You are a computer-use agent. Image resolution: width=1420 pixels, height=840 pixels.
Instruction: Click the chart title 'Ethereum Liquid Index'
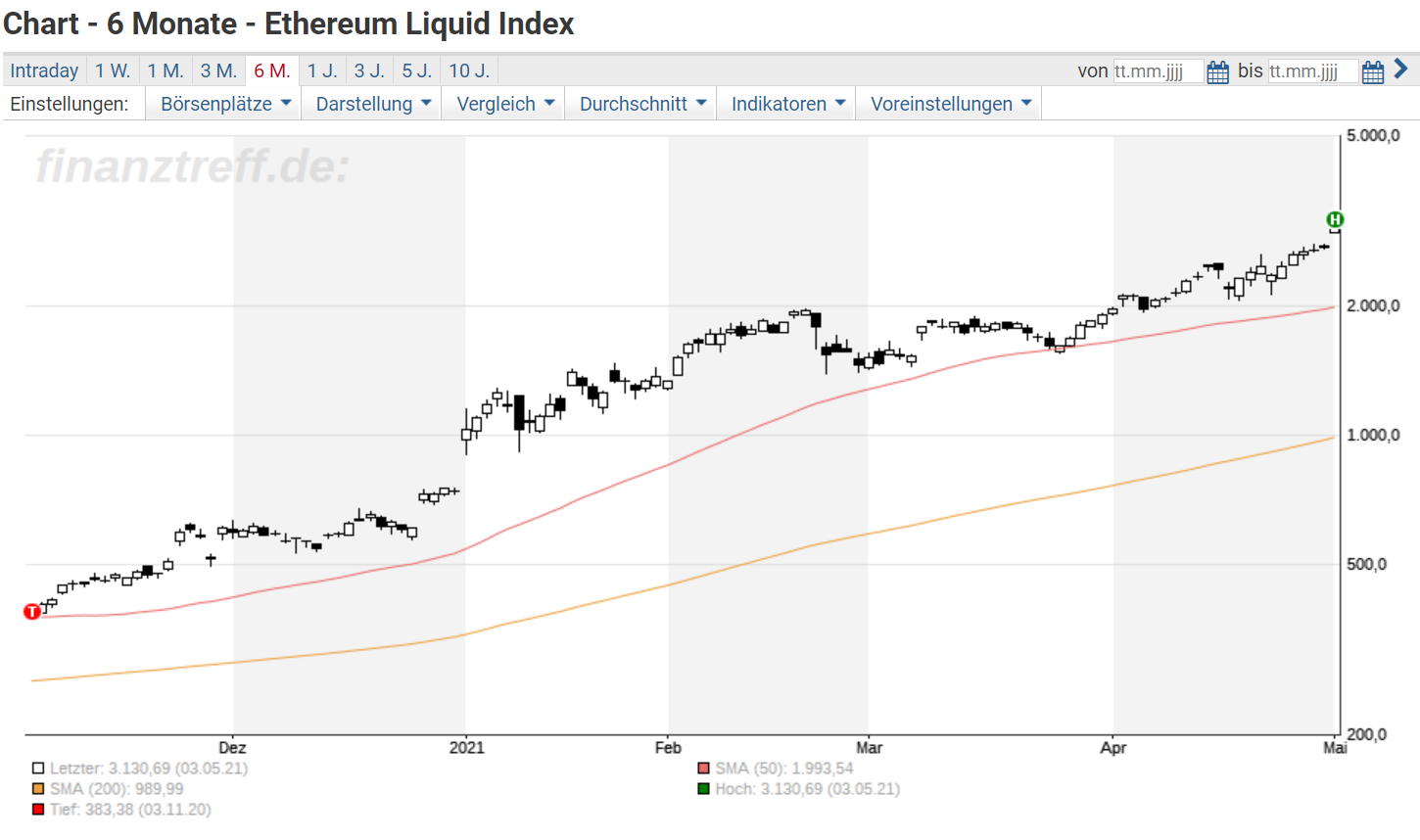point(419,23)
